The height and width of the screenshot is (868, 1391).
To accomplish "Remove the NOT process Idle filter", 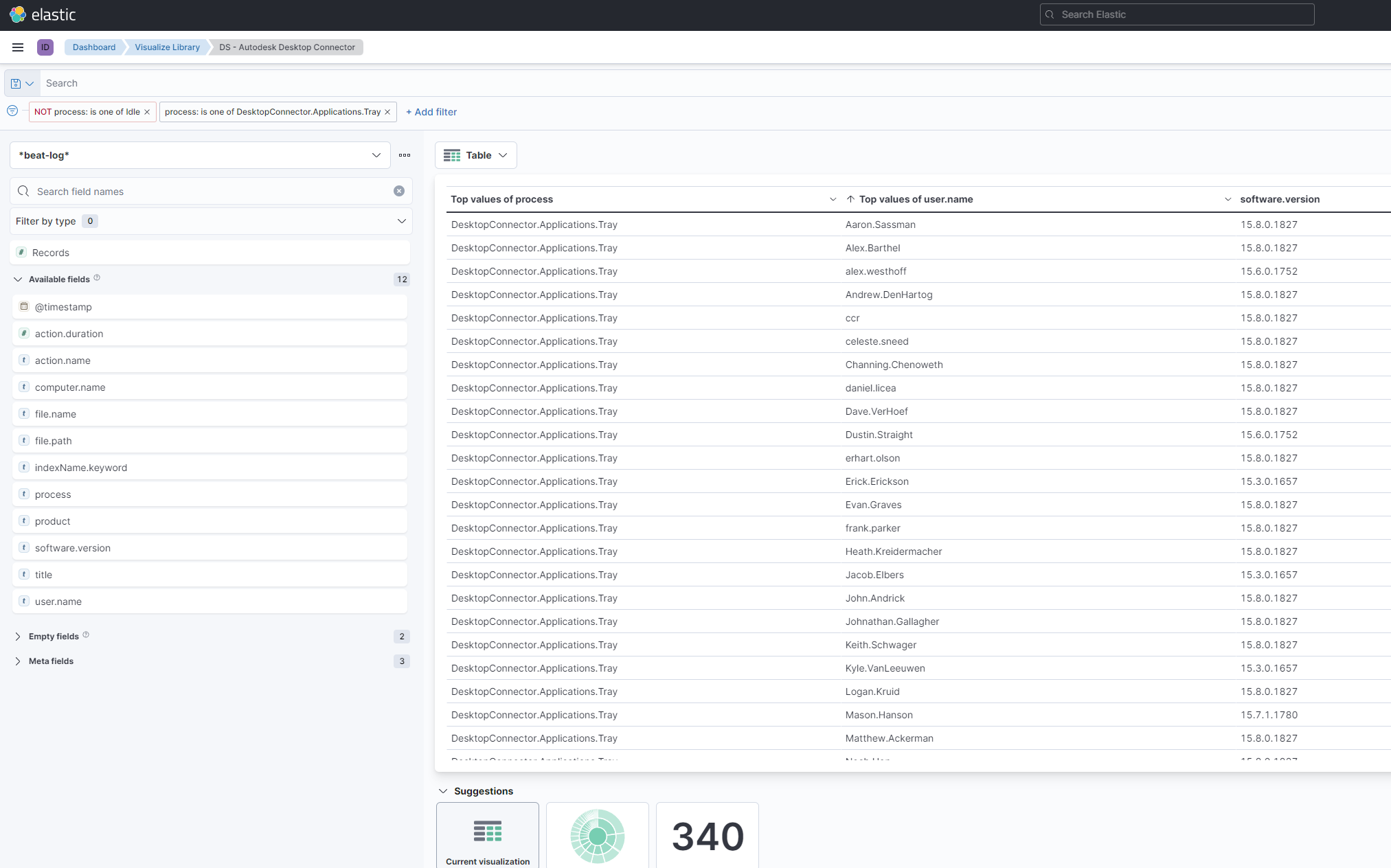I will click(x=147, y=112).
